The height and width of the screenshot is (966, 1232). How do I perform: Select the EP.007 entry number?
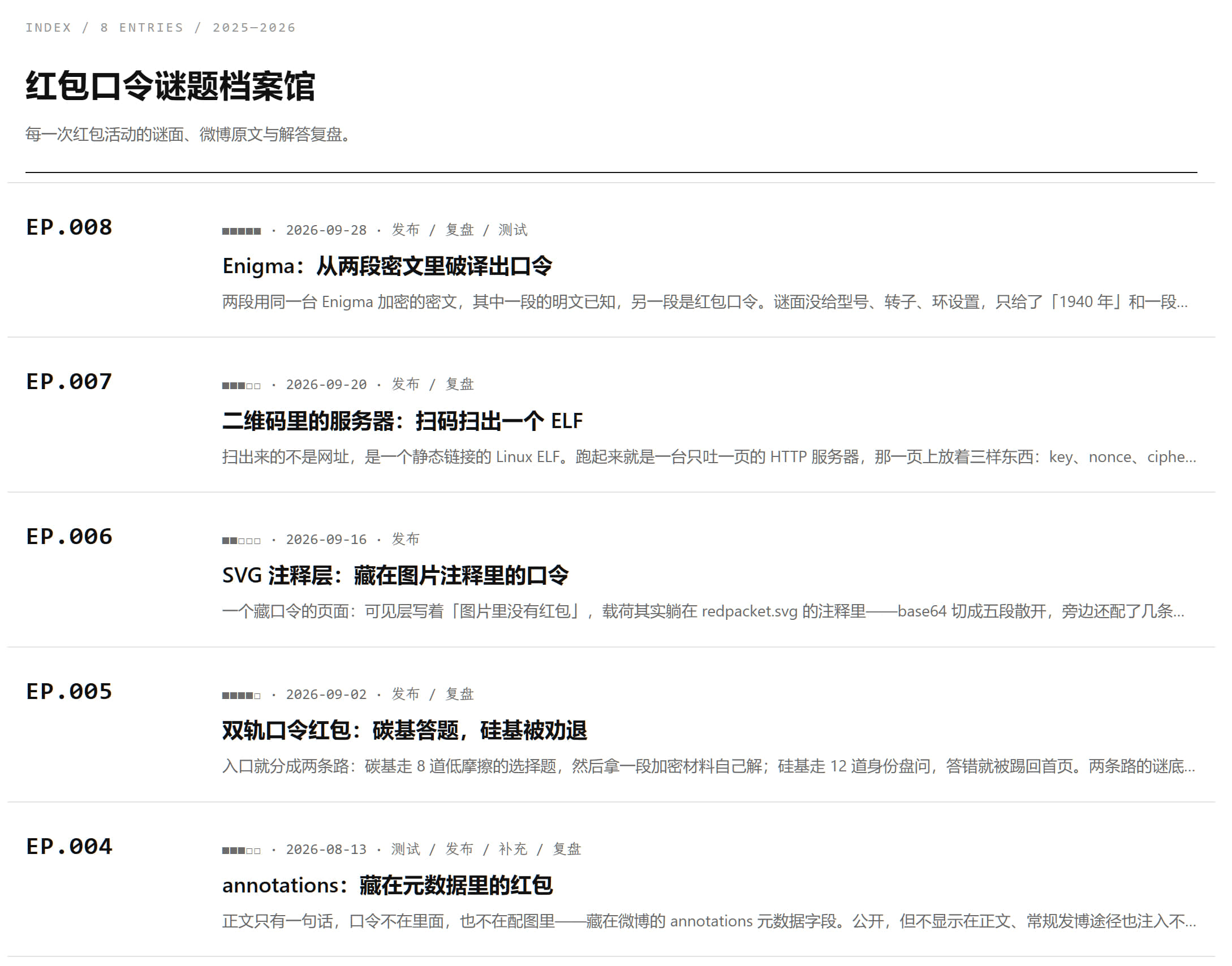69,382
